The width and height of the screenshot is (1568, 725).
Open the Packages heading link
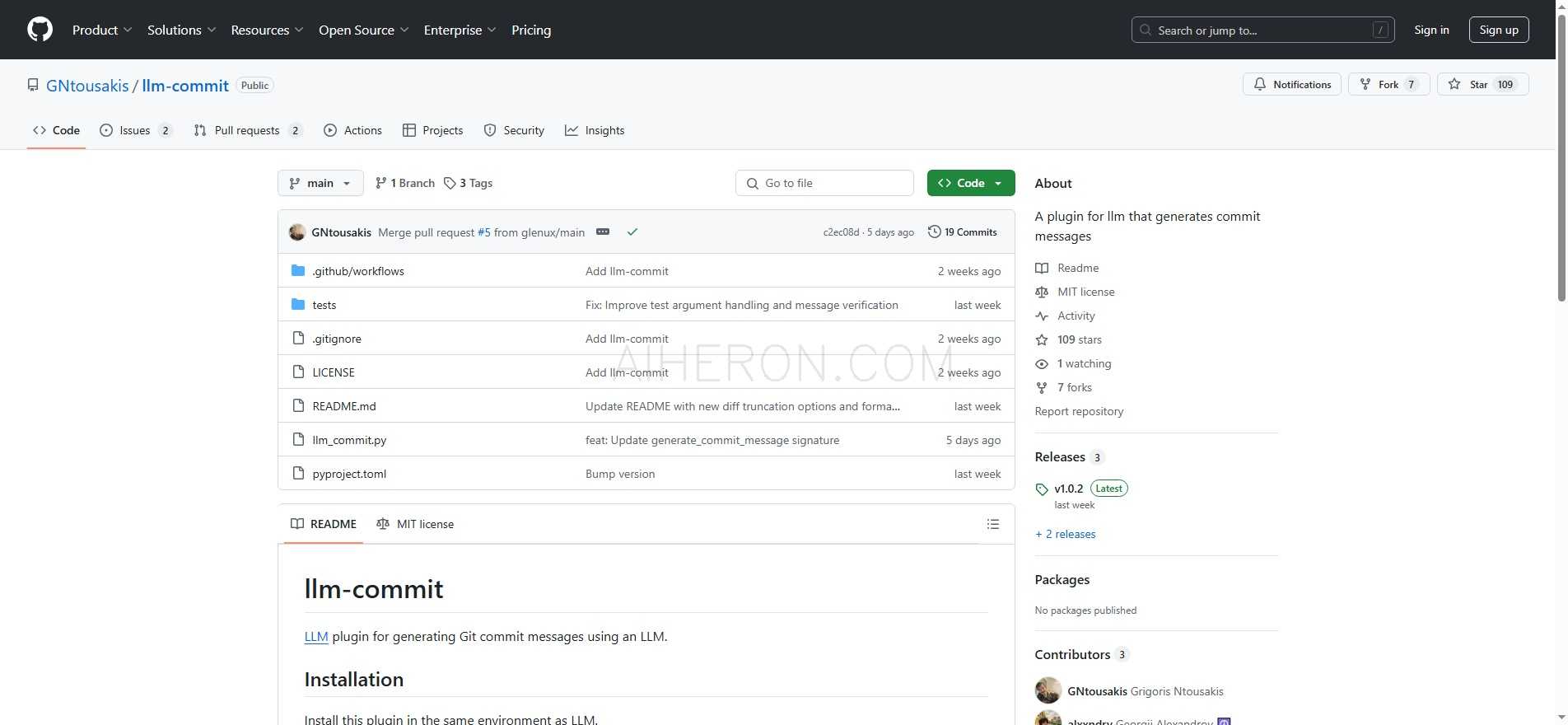1062,580
